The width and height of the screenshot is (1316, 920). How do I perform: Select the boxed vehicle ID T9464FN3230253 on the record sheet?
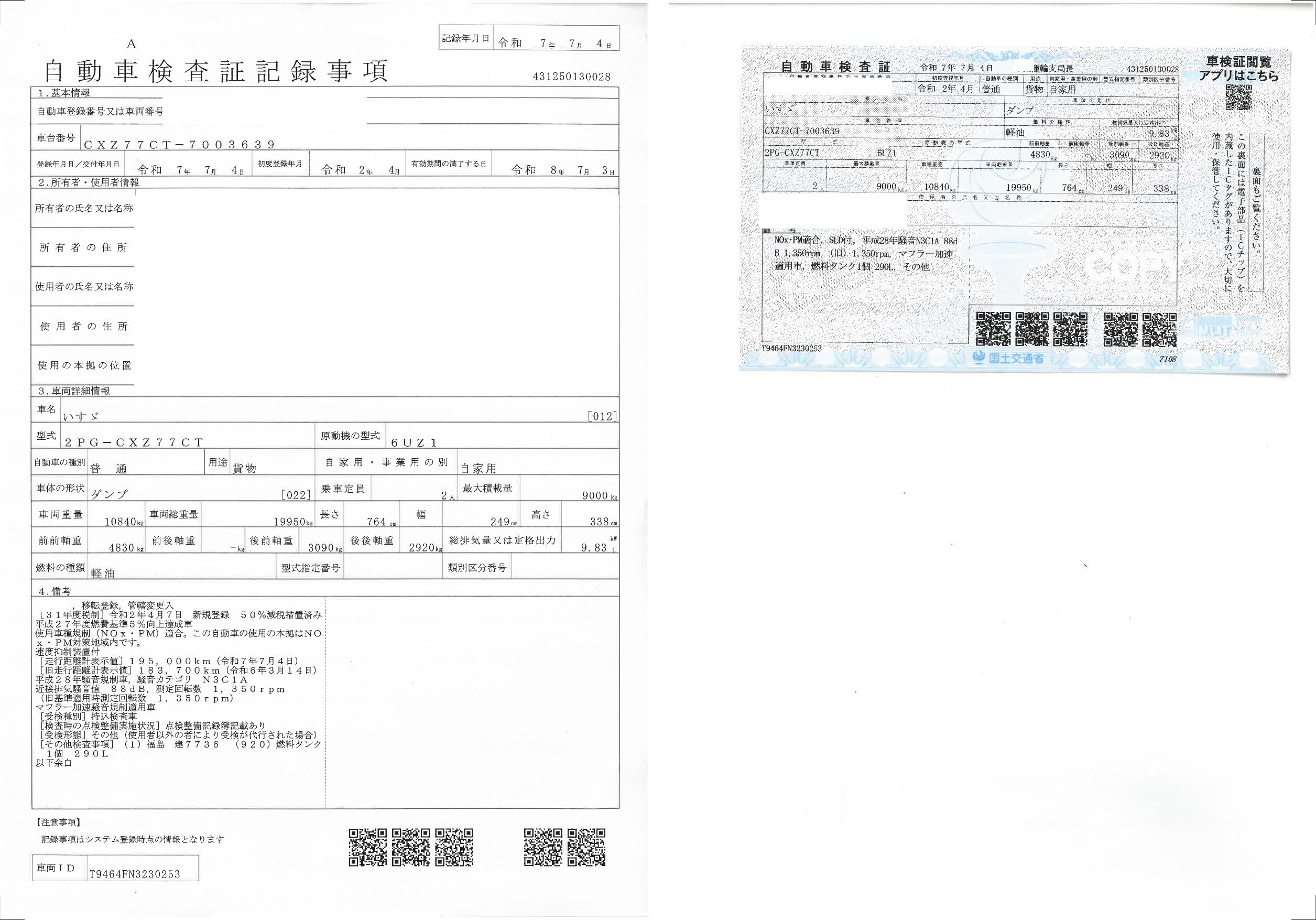pyautogui.click(x=135, y=874)
